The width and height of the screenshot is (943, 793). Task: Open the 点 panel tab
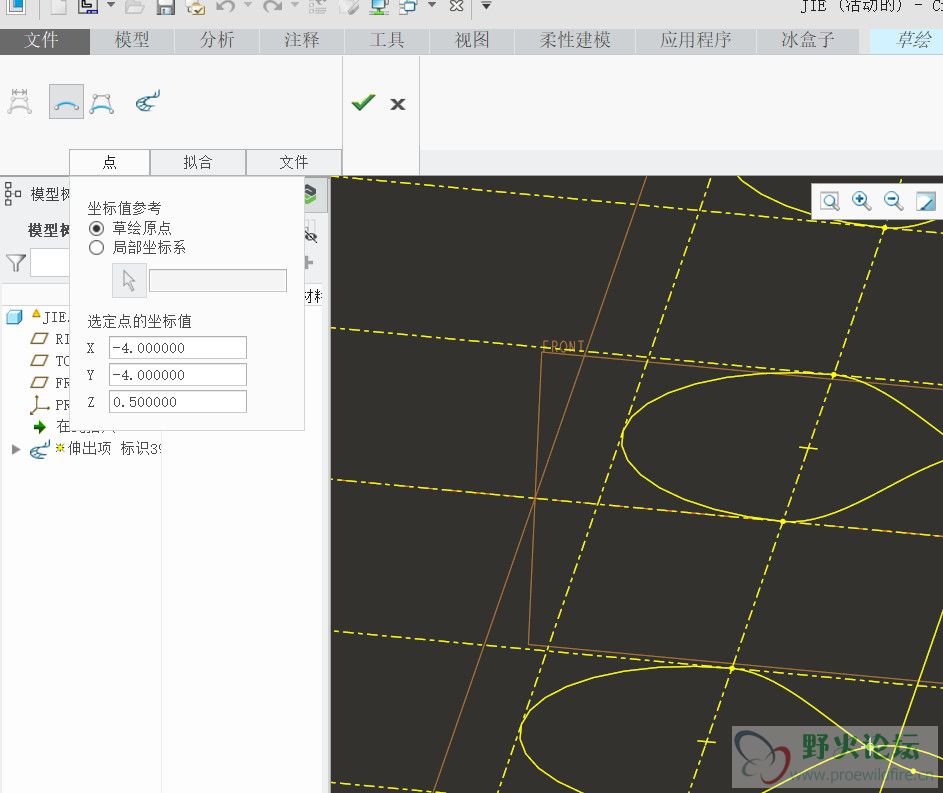tap(109, 162)
